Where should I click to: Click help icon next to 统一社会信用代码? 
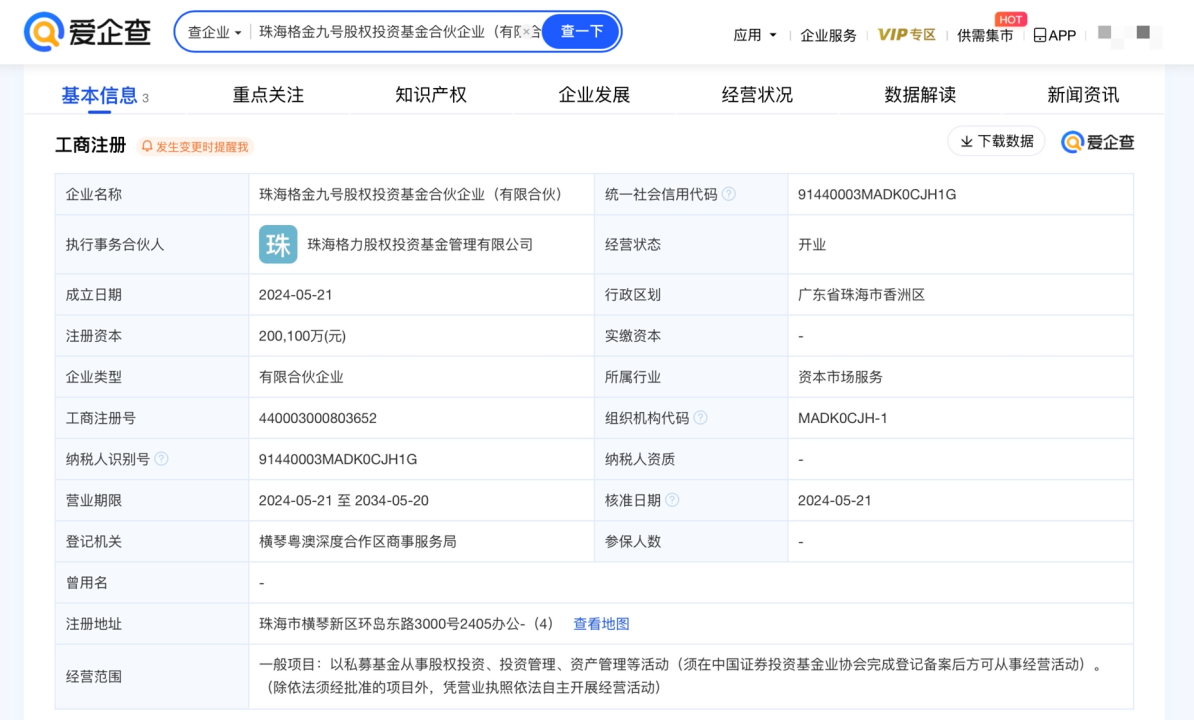[x=729, y=194]
